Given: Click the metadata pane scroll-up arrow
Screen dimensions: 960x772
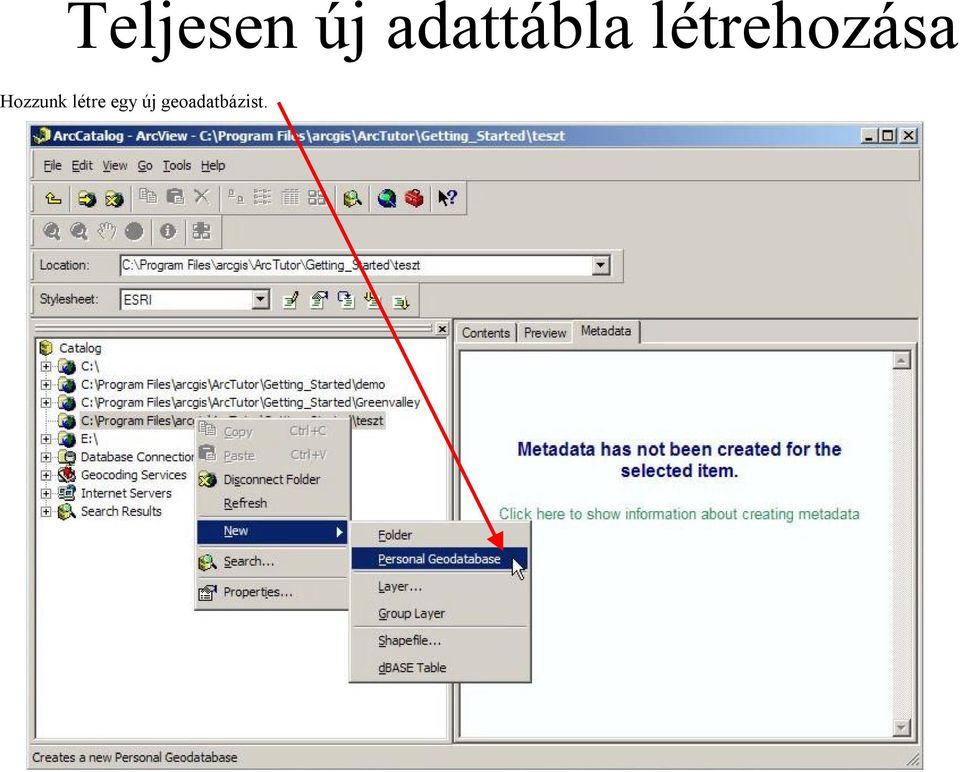Looking at the screenshot, I should click(x=901, y=361).
